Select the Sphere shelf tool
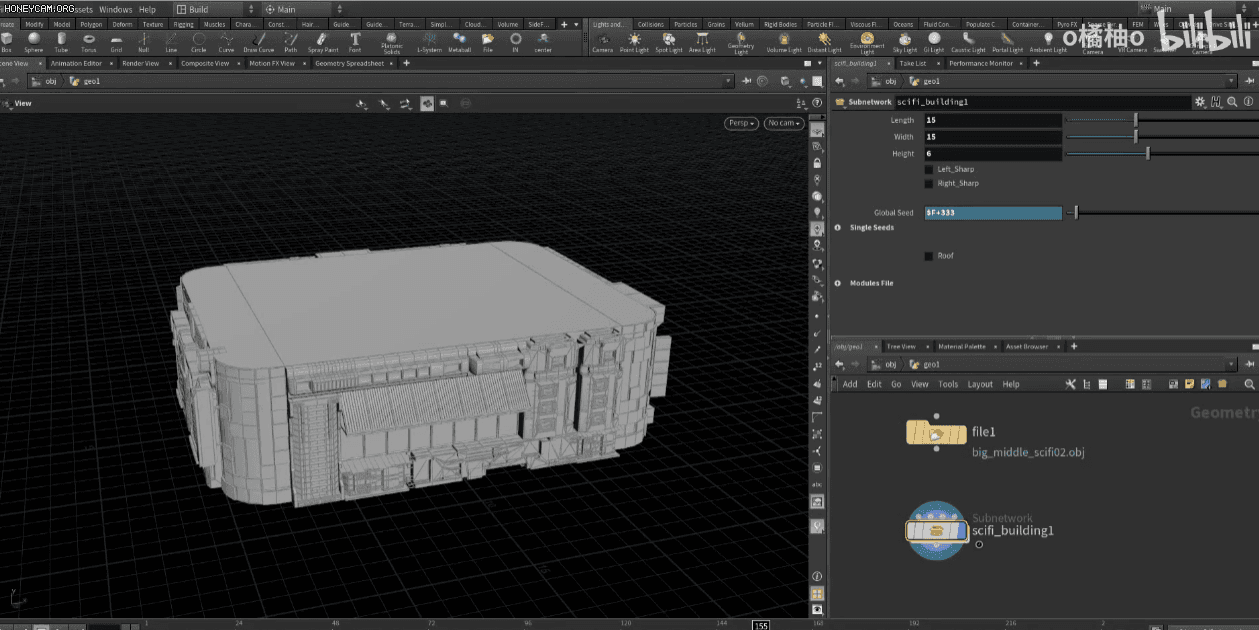 pyautogui.click(x=34, y=41)
